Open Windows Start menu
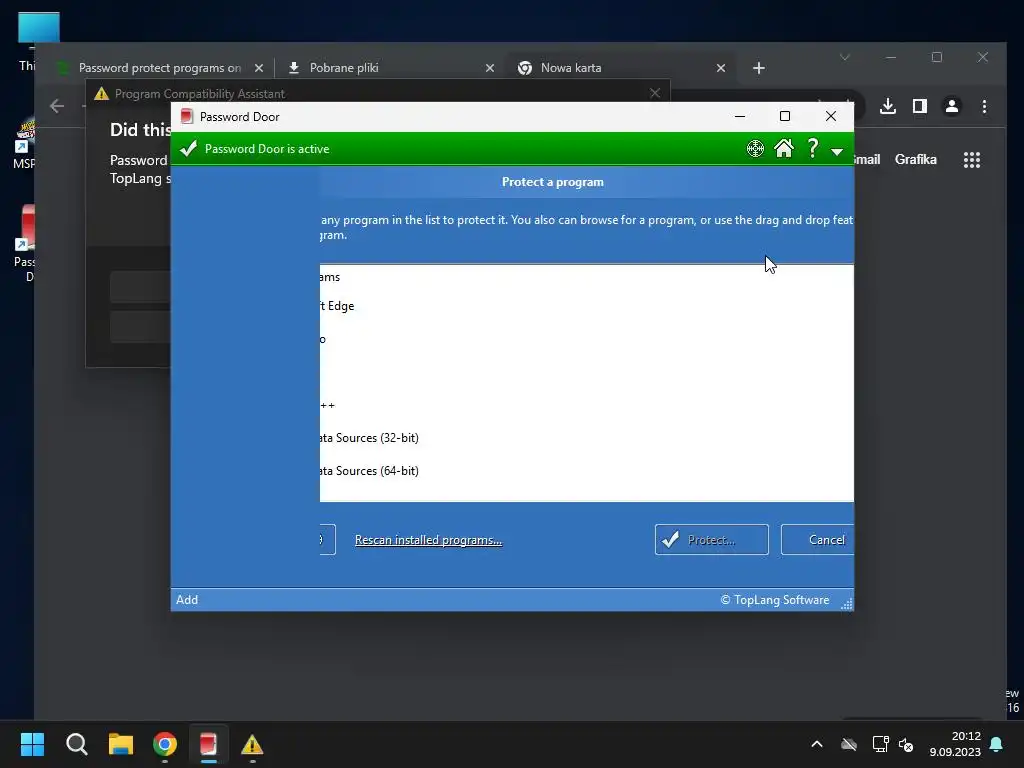This screenshot has height=768, width=1024. [x=32, y=744]
